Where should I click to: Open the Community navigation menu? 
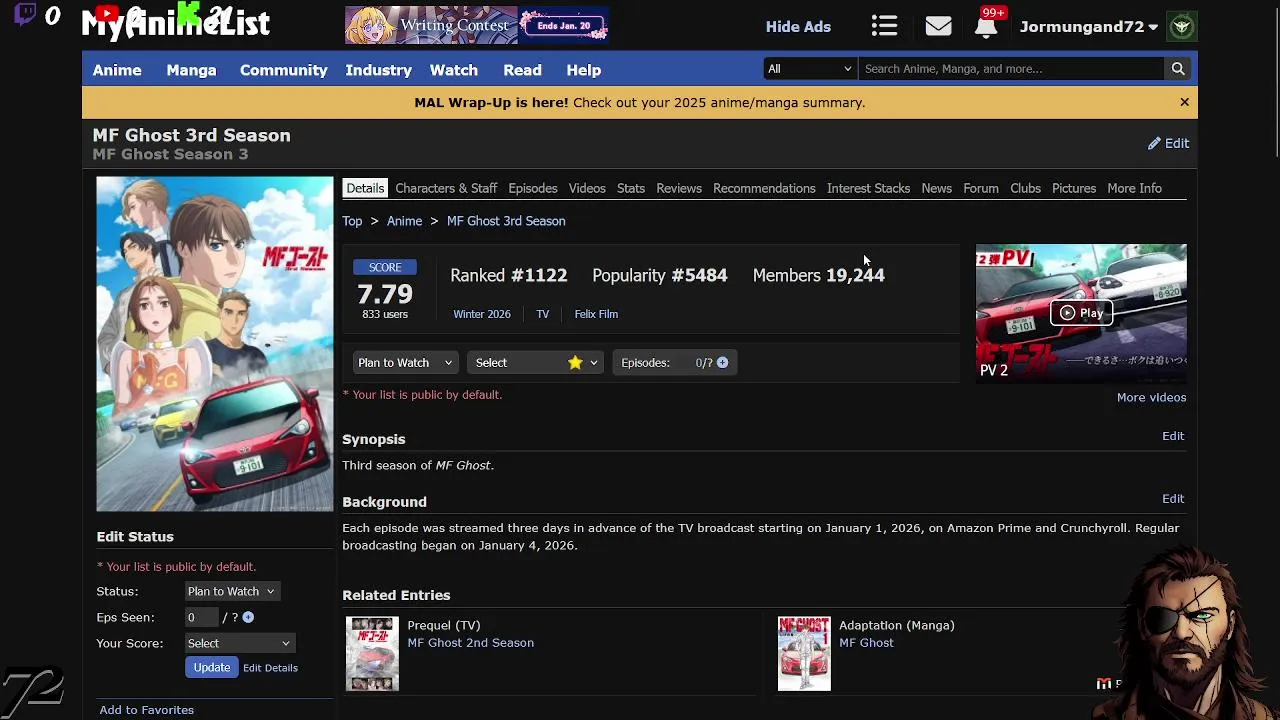[x=283, y=70]
